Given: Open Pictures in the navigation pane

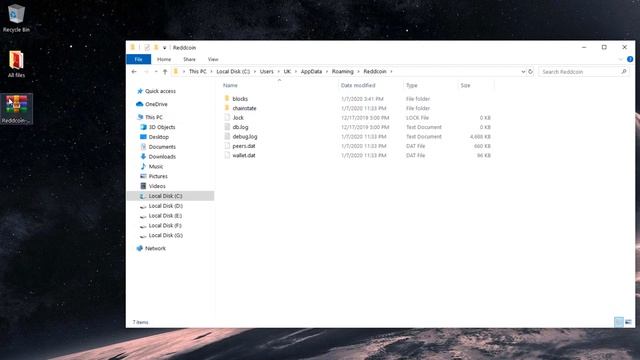Looking at the screenshot, I should (x=158, y=176).
